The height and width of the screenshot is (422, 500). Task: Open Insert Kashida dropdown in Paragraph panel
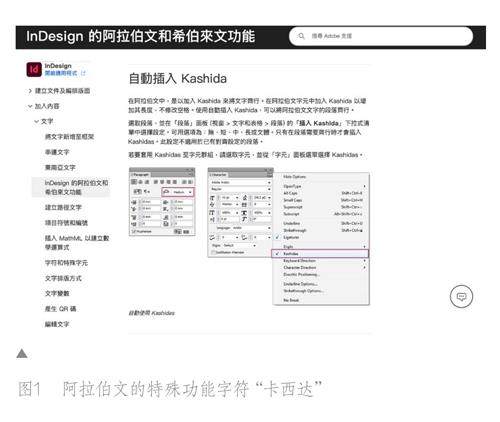[x=178, y=192]
